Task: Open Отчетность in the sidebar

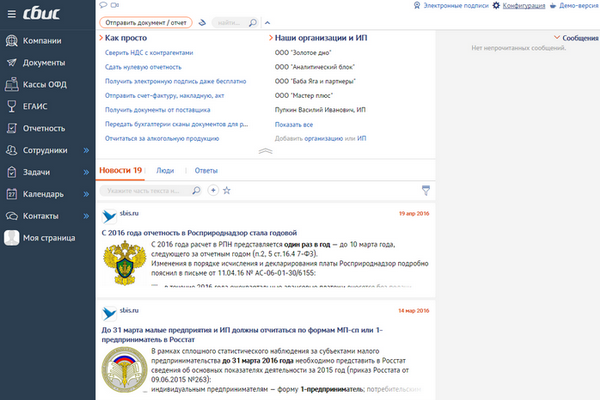Action: click(44, 128)
